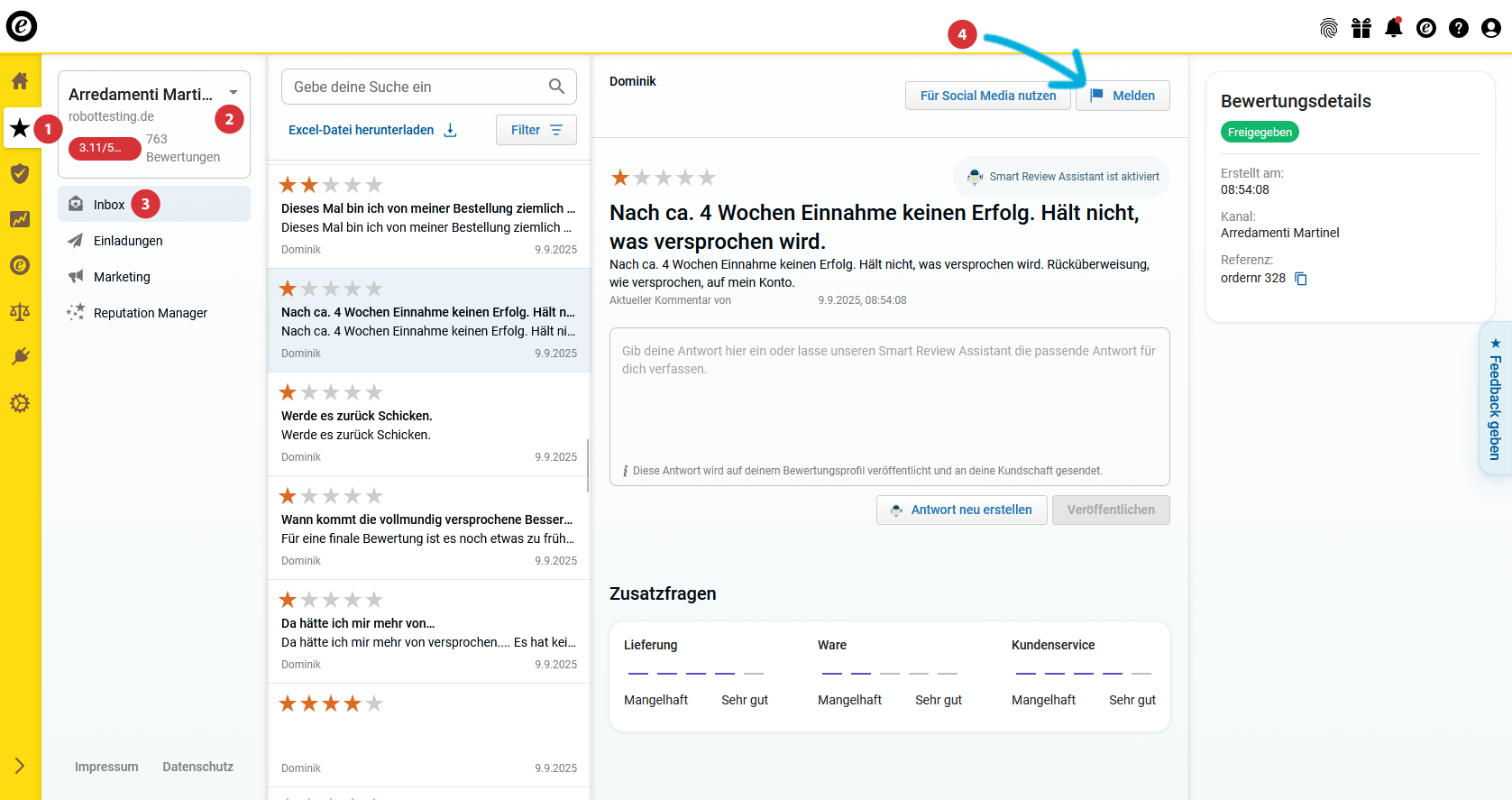Click the Melden button
The height and width of the screenshot is (800, 1512).
[x=1123, y=96]
